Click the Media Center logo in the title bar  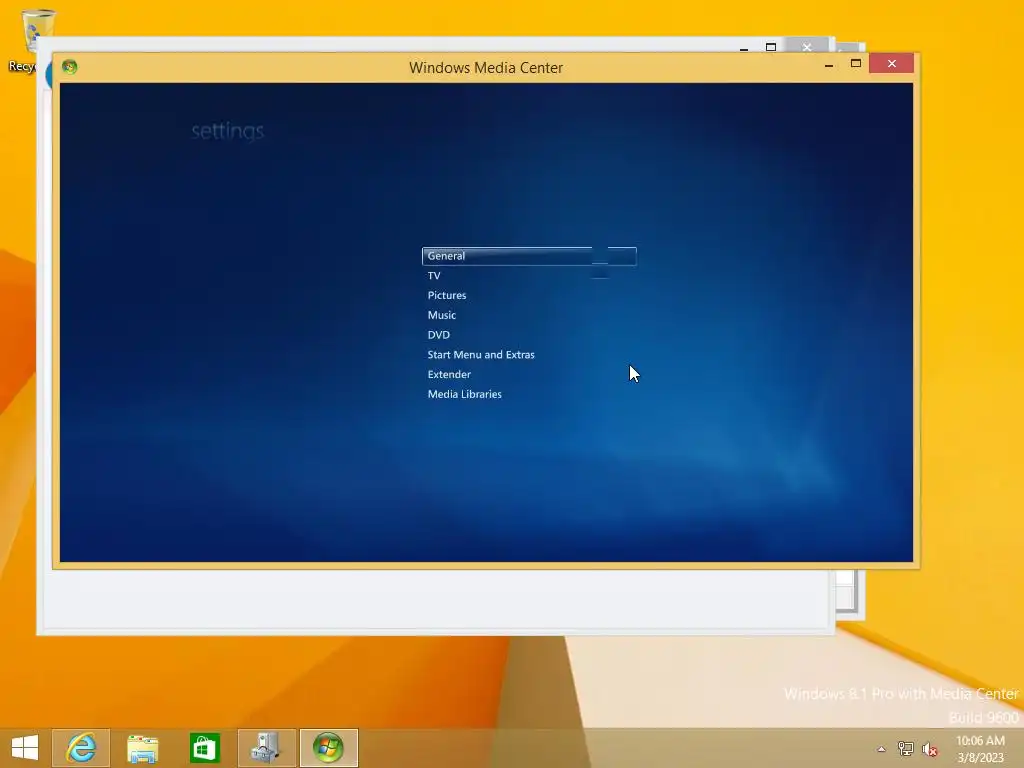[70, 67]
